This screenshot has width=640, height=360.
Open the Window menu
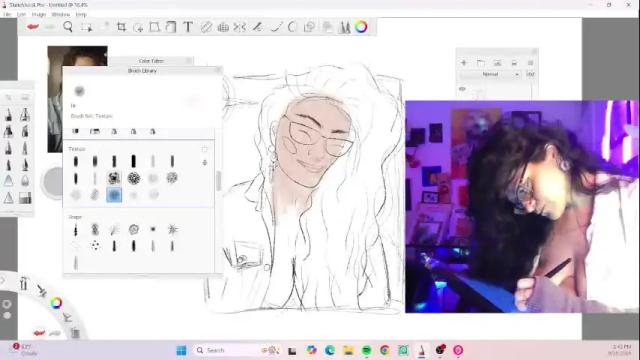point(61,14)
